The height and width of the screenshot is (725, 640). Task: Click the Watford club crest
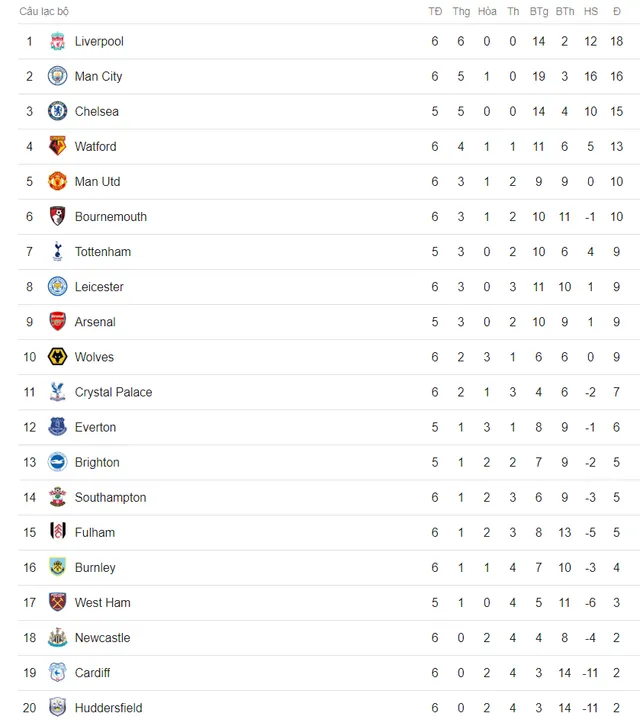tap(57, 146)
